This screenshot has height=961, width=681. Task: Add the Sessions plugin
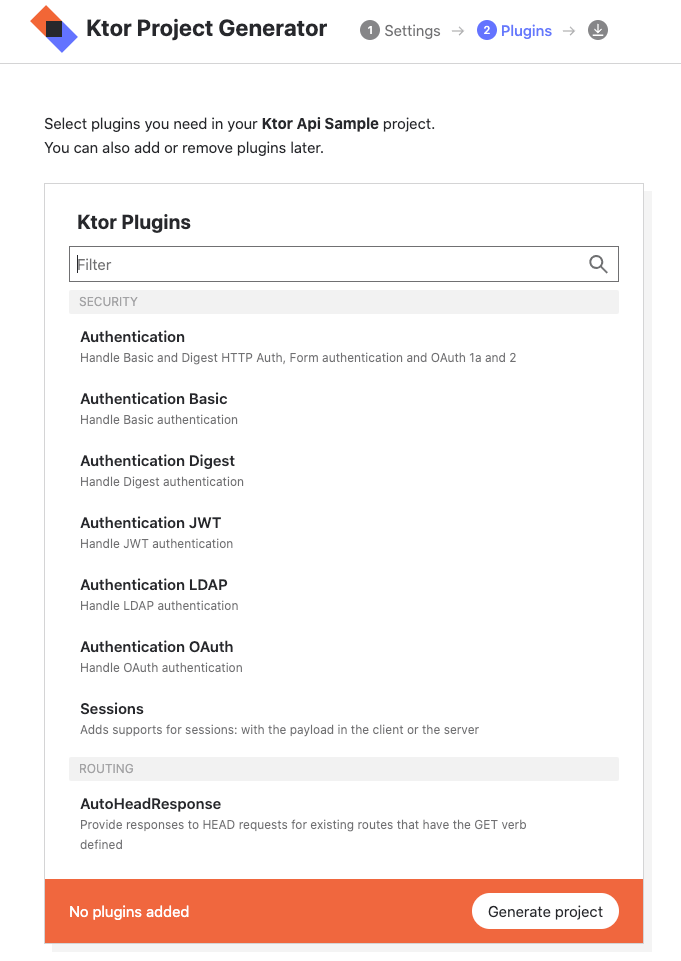tap(112, 709)
